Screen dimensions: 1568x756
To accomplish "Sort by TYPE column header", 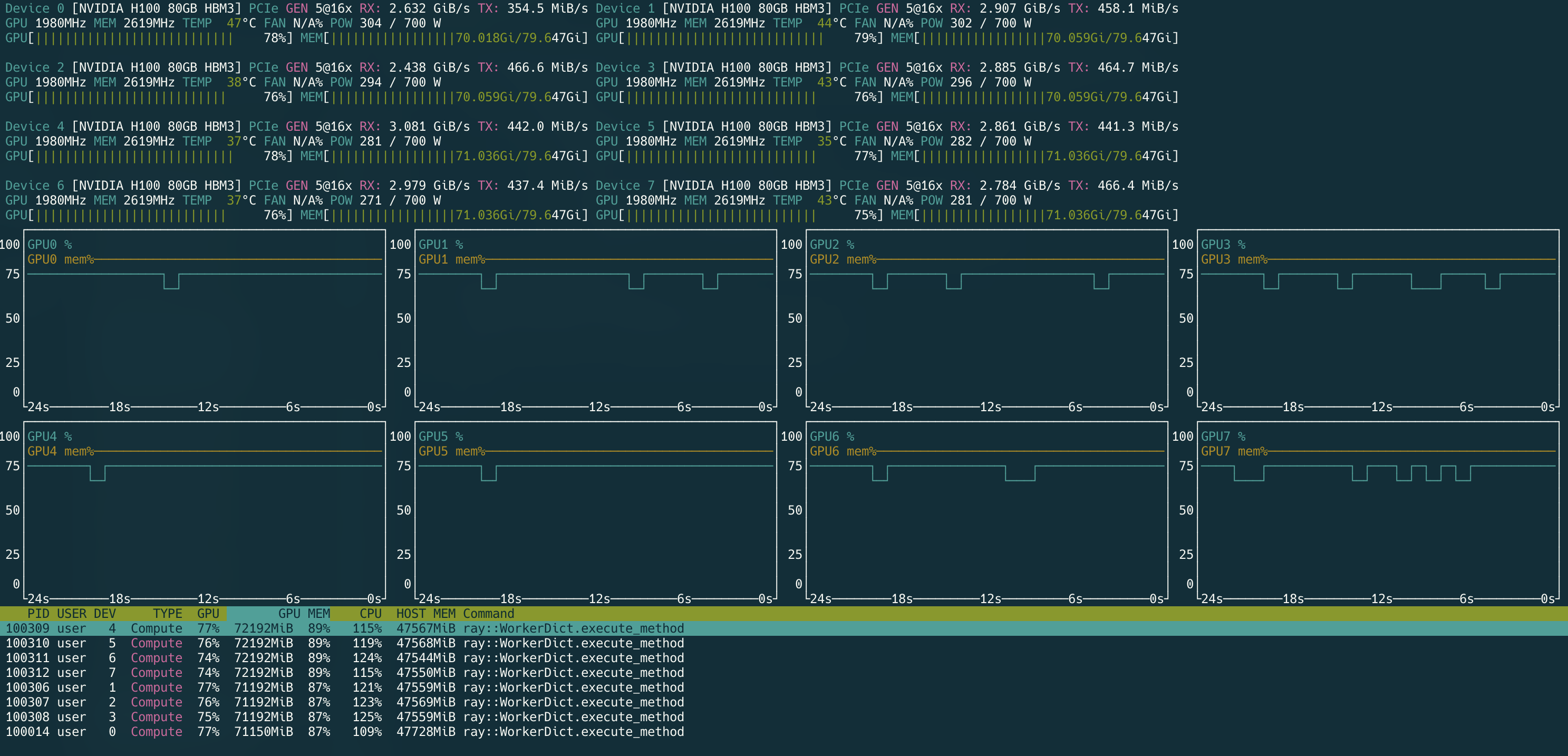I will 167,614.
